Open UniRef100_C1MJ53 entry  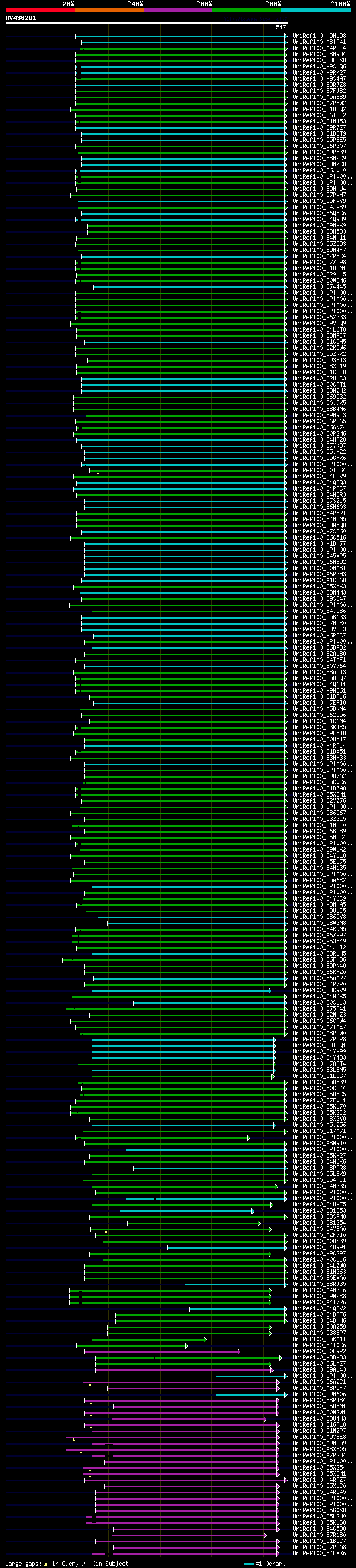(319, 121)
